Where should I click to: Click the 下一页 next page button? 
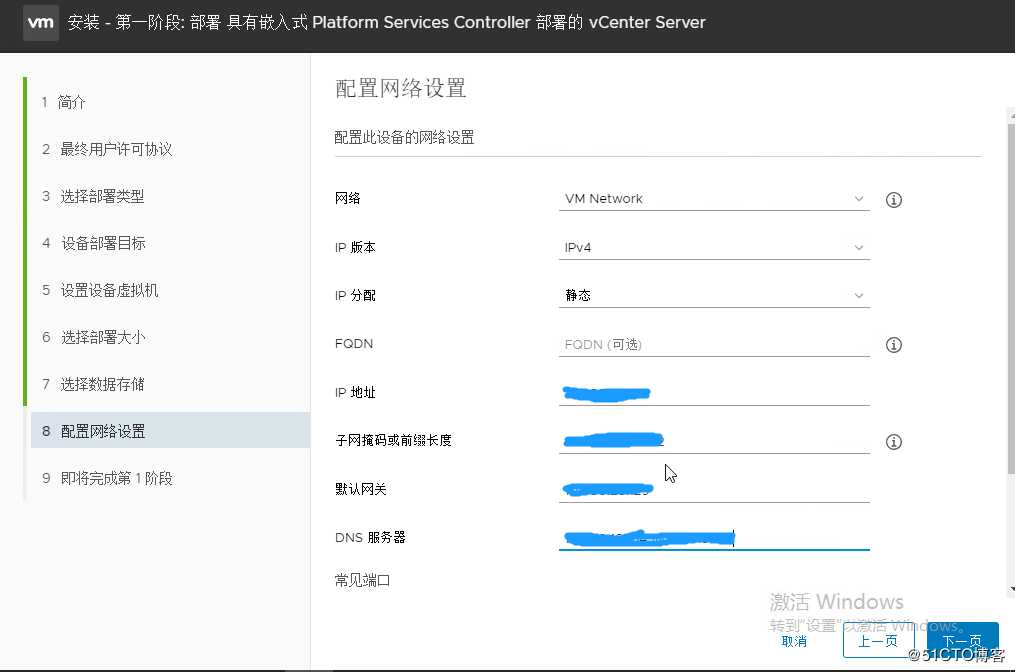point(962,641)
